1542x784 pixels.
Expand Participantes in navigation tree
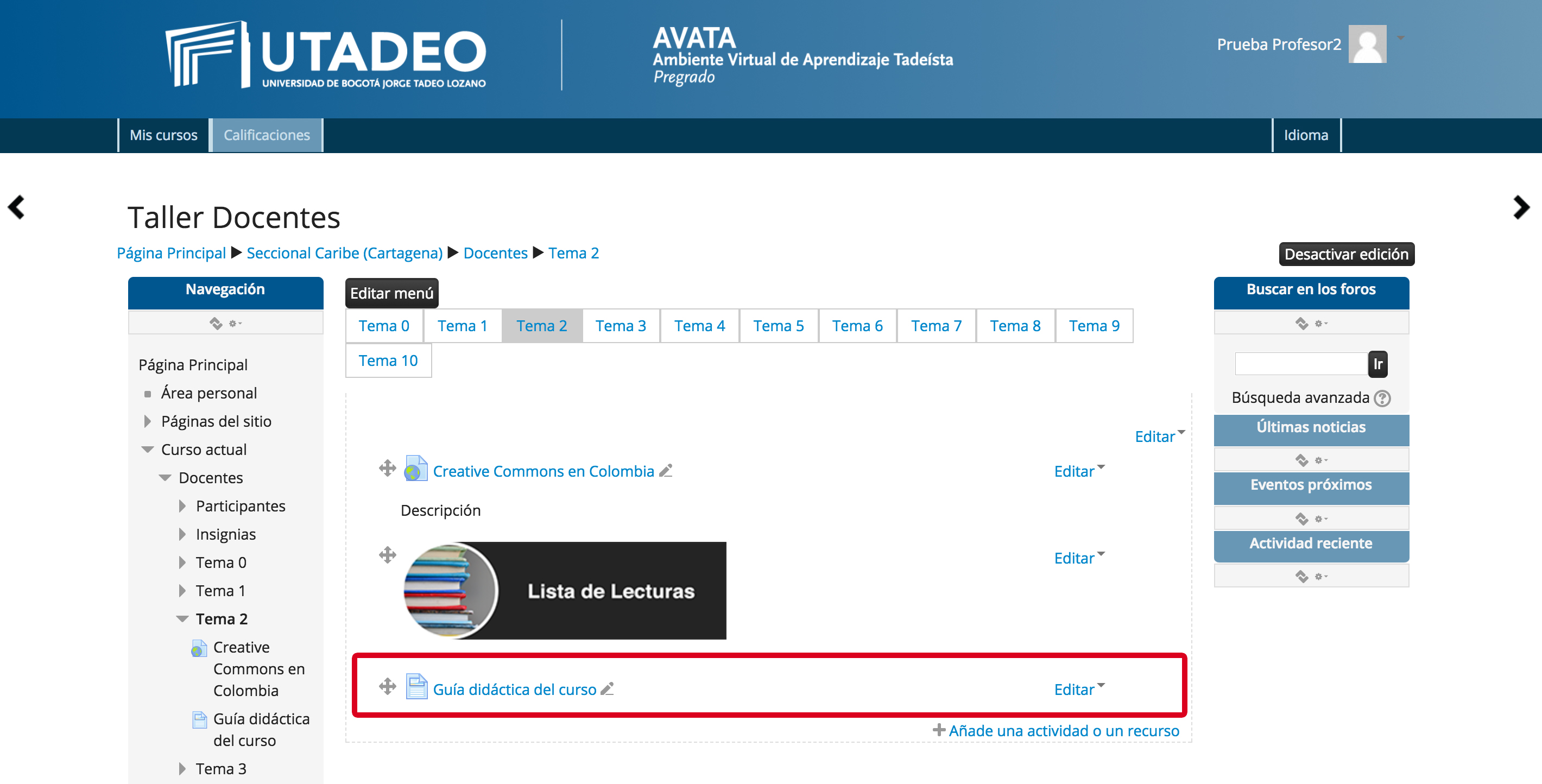click(182, 507)
